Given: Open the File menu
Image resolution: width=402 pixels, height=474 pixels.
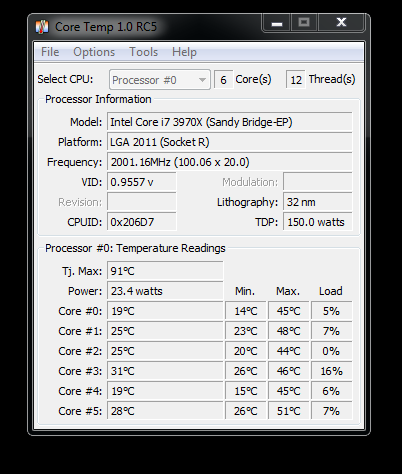Looking at the screenshot, I should 50,52.
